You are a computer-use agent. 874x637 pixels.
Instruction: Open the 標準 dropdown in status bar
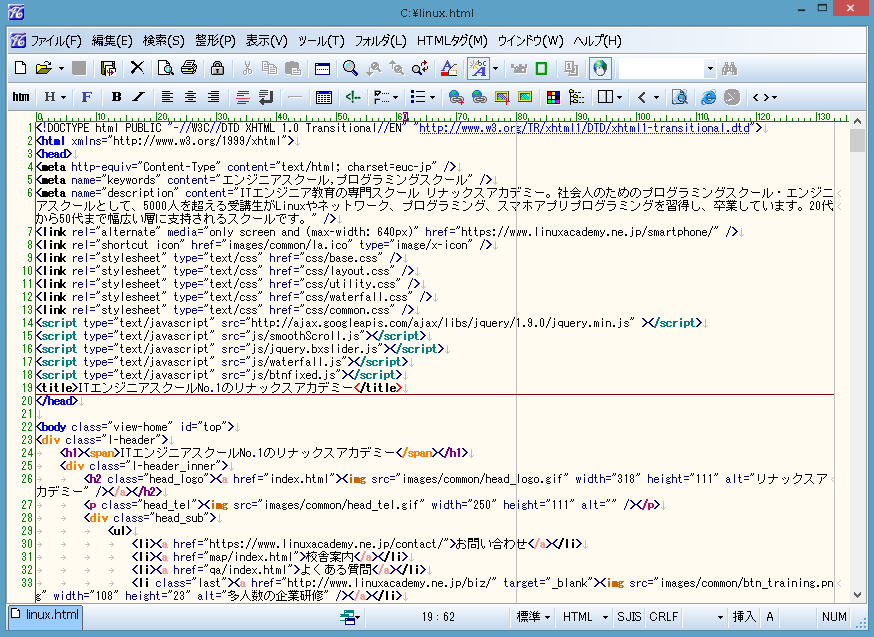[534, 617]
